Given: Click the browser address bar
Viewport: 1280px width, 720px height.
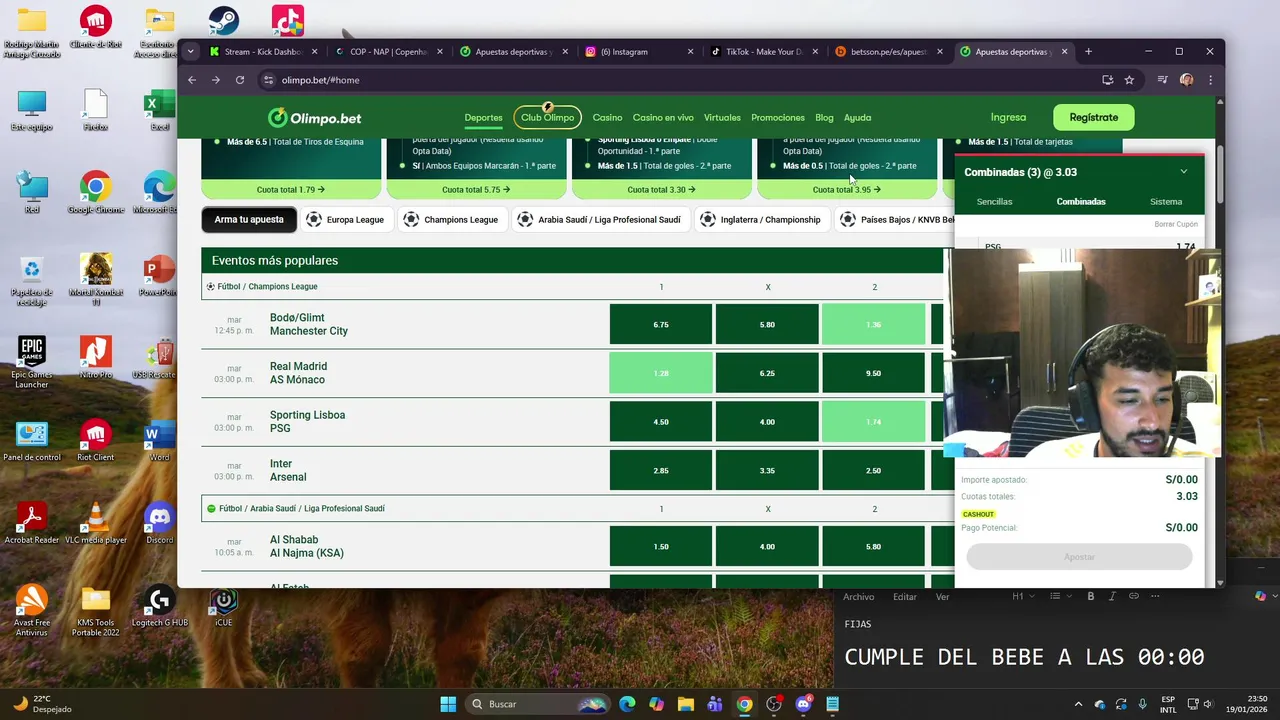Looking at the screenshot, I should point(680,80).
